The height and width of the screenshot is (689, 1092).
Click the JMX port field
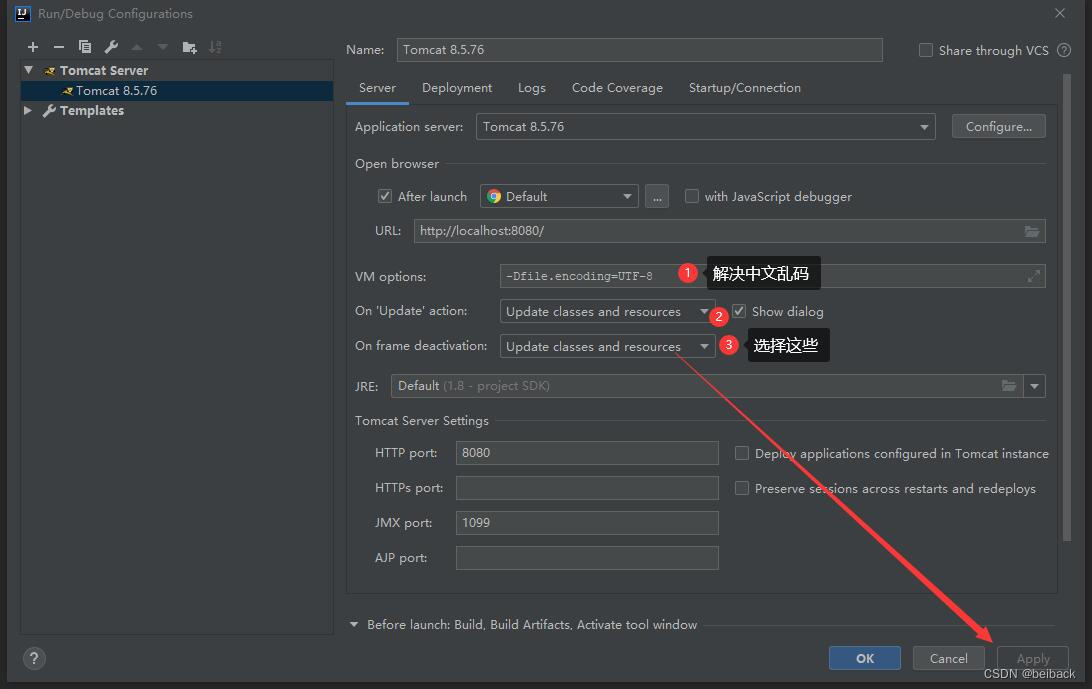[587, 522]
